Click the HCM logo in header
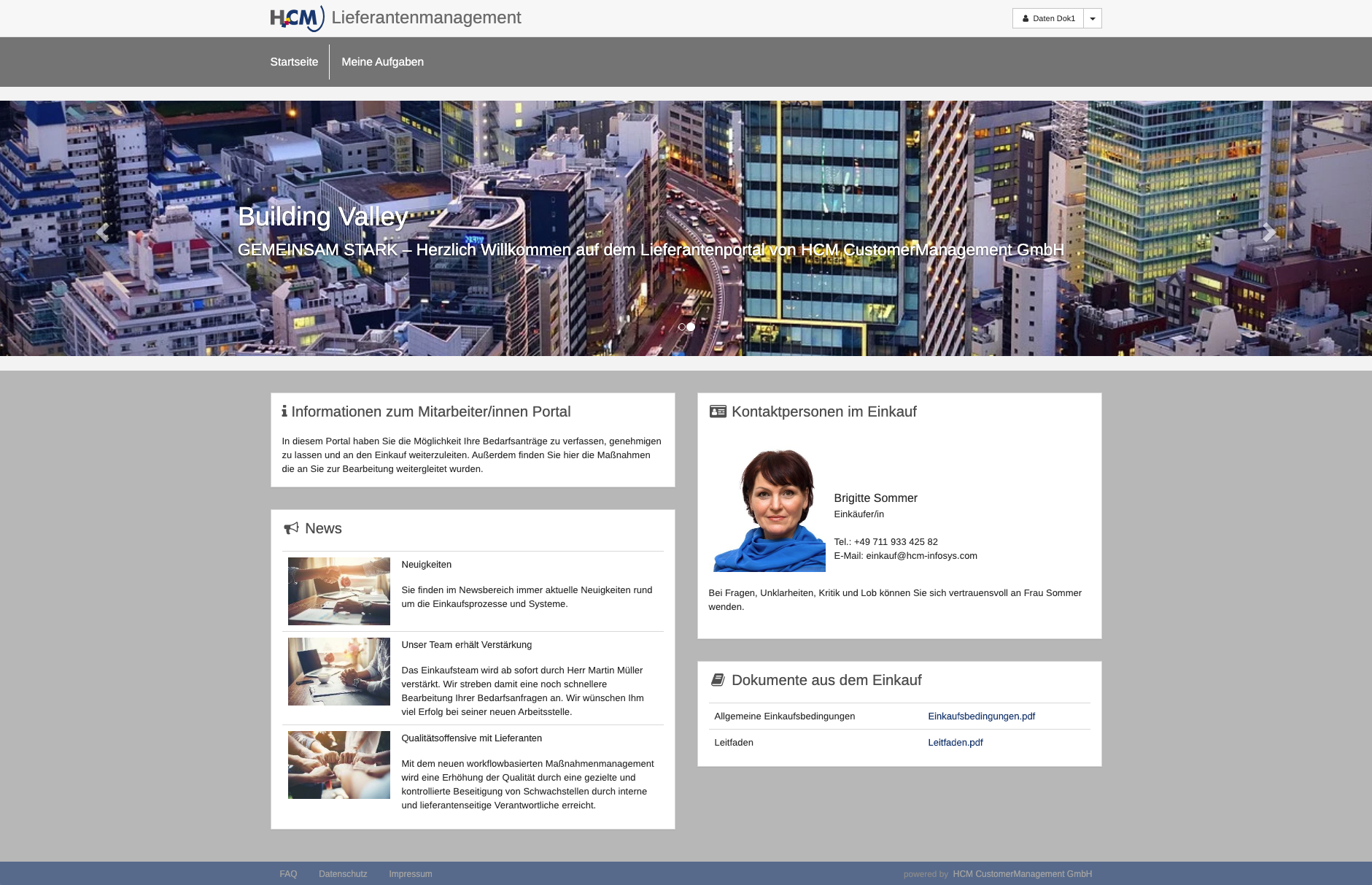The image size is (1372, 885). point(297,18)
